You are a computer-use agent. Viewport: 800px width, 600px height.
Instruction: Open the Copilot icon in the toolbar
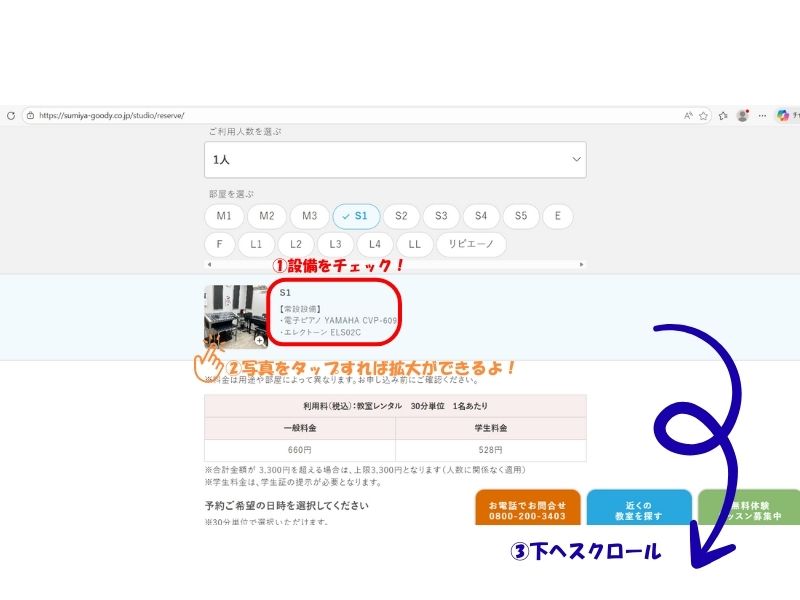pos(783,116)
